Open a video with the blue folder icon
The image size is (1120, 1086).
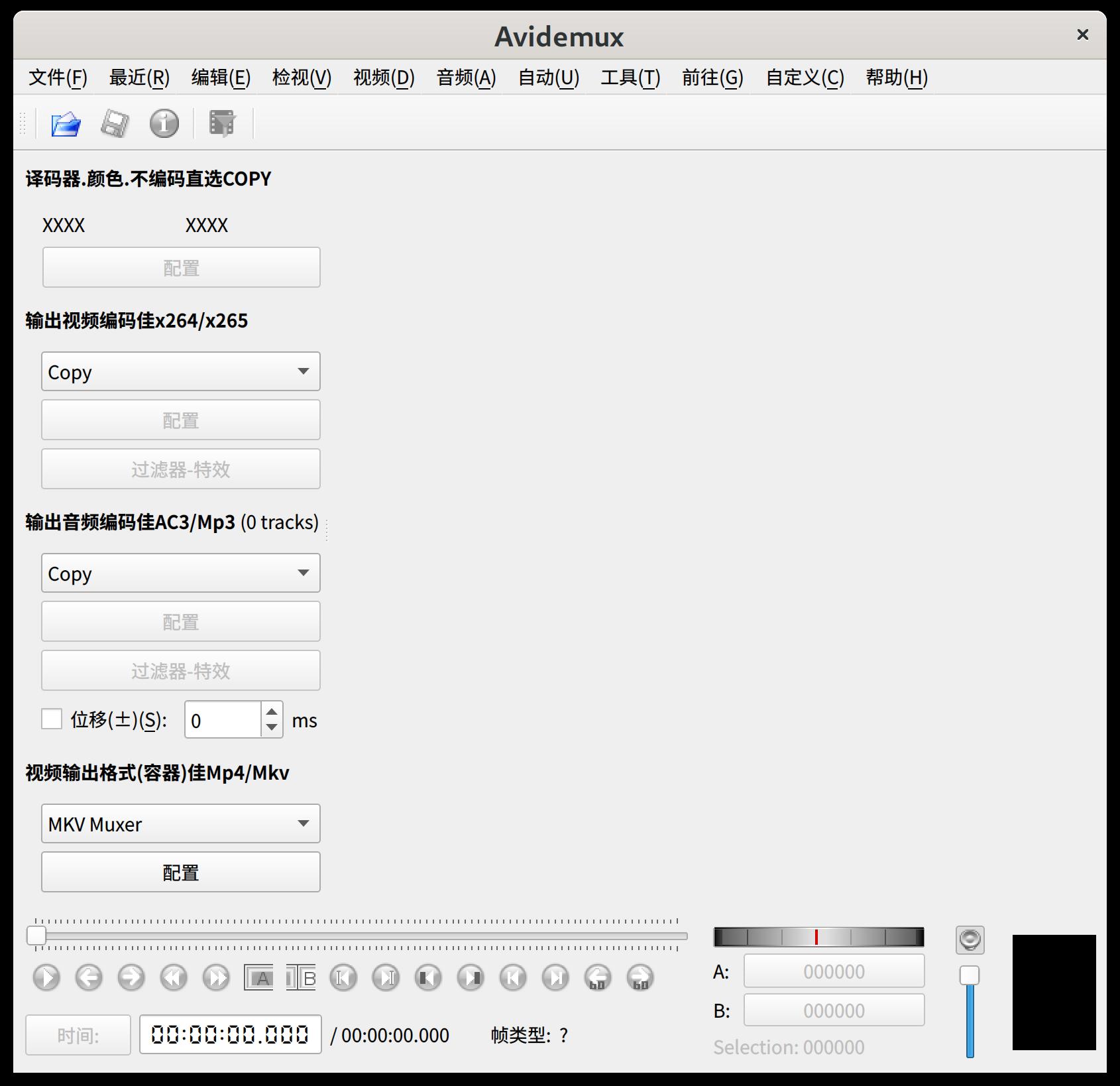(66, 123)
